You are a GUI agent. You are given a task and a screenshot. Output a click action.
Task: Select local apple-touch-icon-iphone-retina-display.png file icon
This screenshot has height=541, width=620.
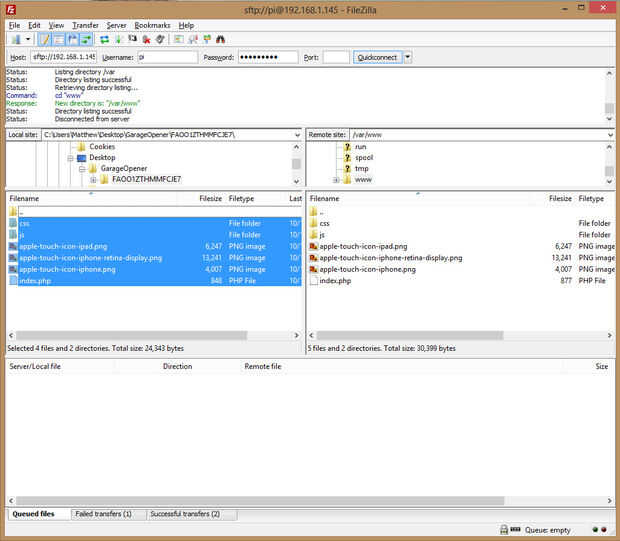[13, 258]
